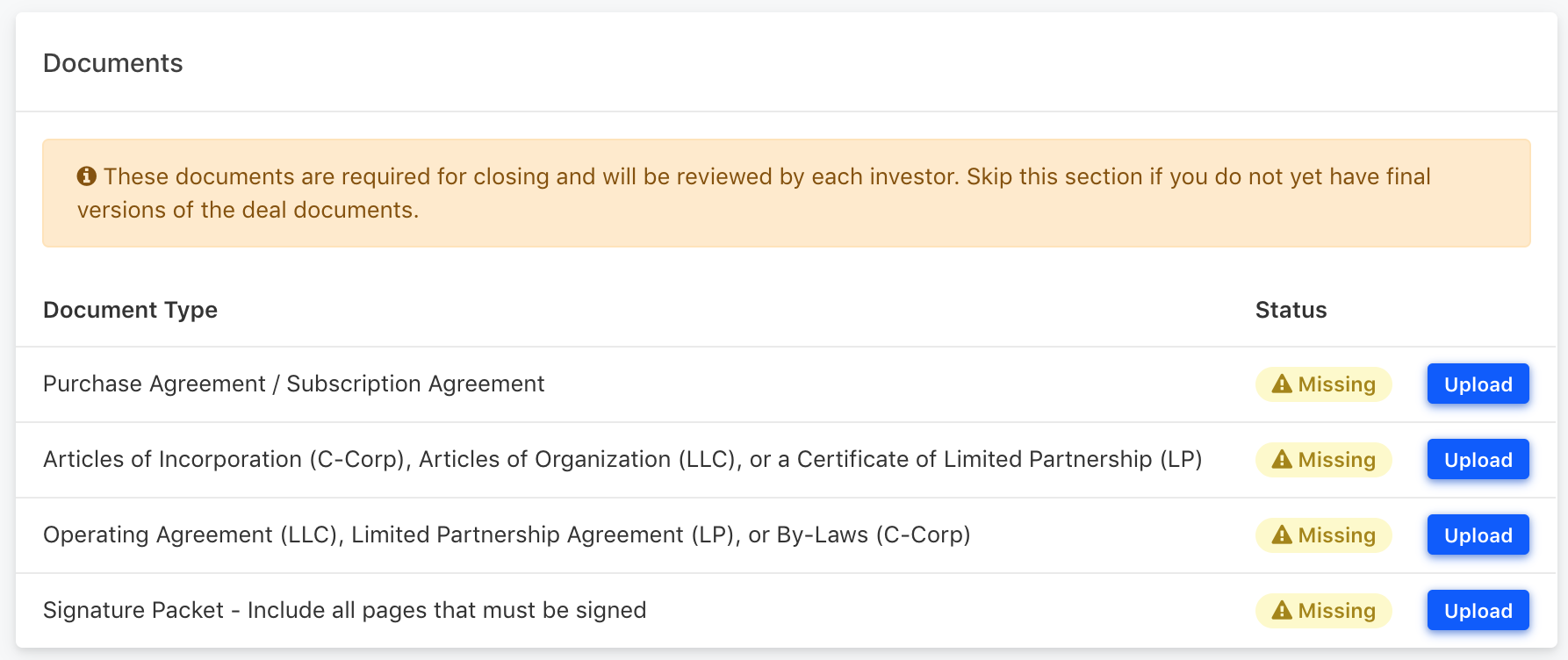Upload the Operating Agreement document
Viewport: 1568px width, 660px height.
click(x=1478, y=534)
